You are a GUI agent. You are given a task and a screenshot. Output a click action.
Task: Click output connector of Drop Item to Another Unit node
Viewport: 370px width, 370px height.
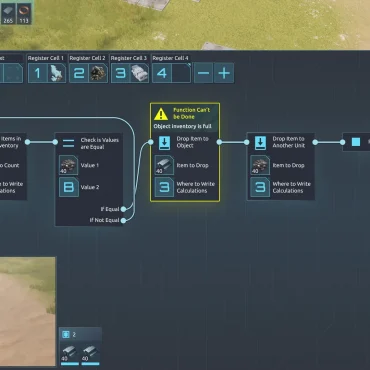pos(315,142)
